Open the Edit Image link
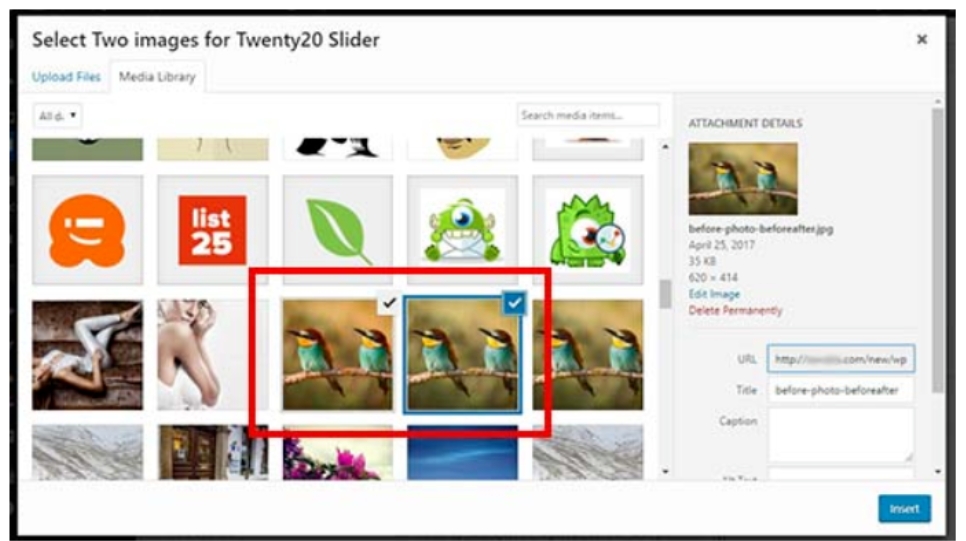966x541 pixels. pyautogui.click(x=714, y=294)
